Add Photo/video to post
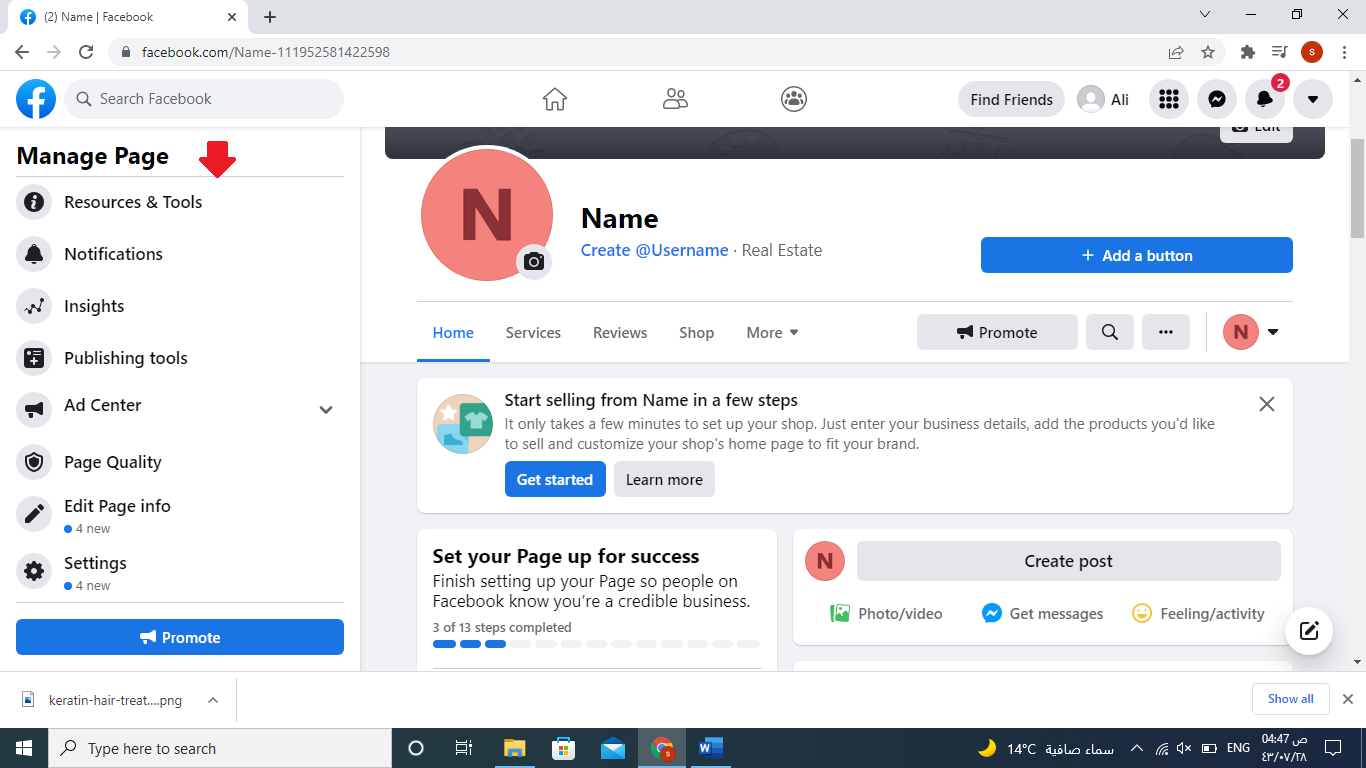This screenshot has height=768, width=1366. [886, 613]
